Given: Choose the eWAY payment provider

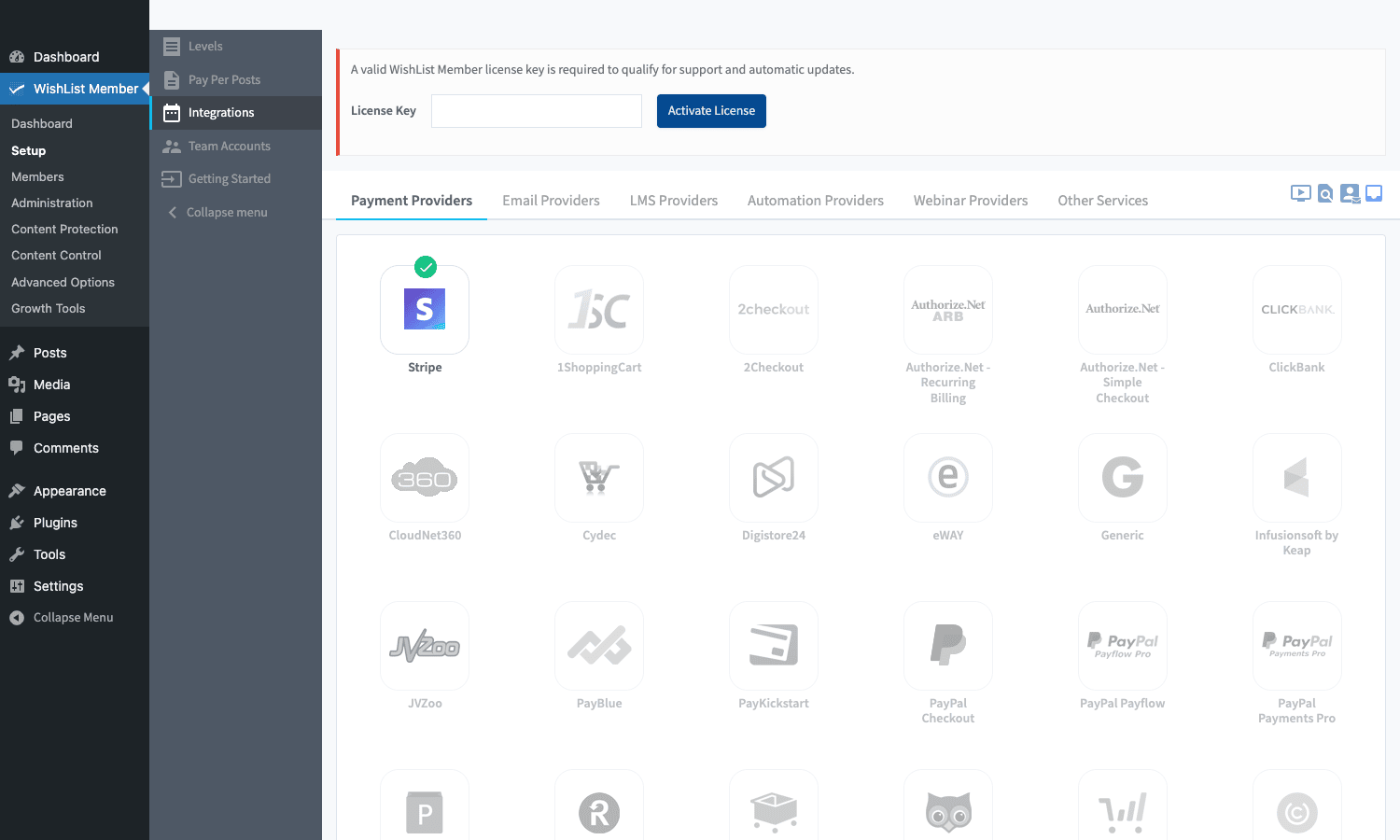Looking at the screenshot, I should pyautogui.click(x=948, y=478).
